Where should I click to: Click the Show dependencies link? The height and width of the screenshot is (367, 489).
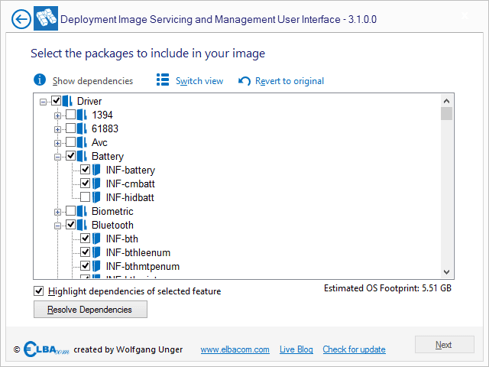[x=93, y=81]
